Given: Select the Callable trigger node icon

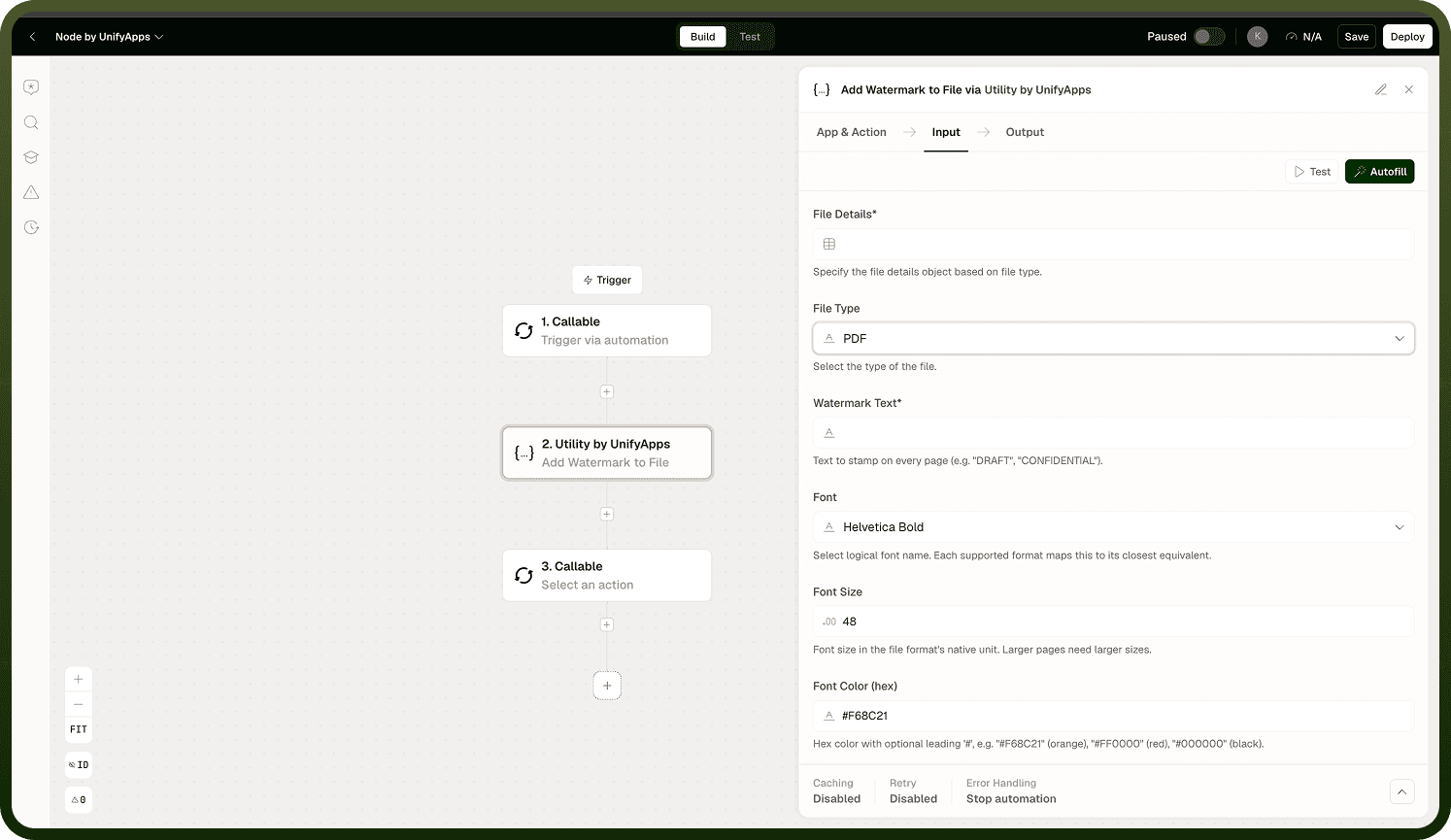Looking at the screenshot, I should (x=524, y=331).
